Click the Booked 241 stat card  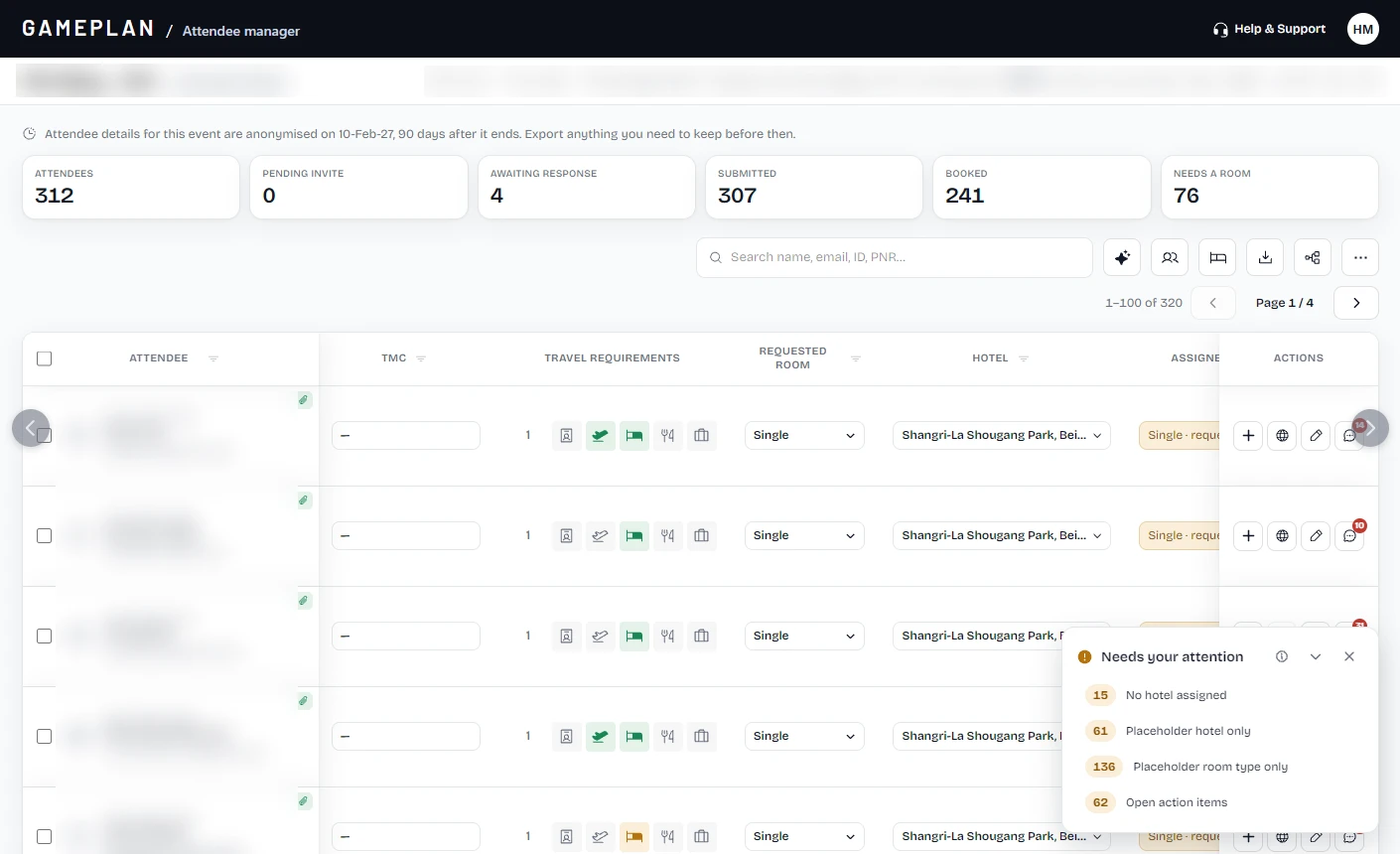pos(1042,187)
